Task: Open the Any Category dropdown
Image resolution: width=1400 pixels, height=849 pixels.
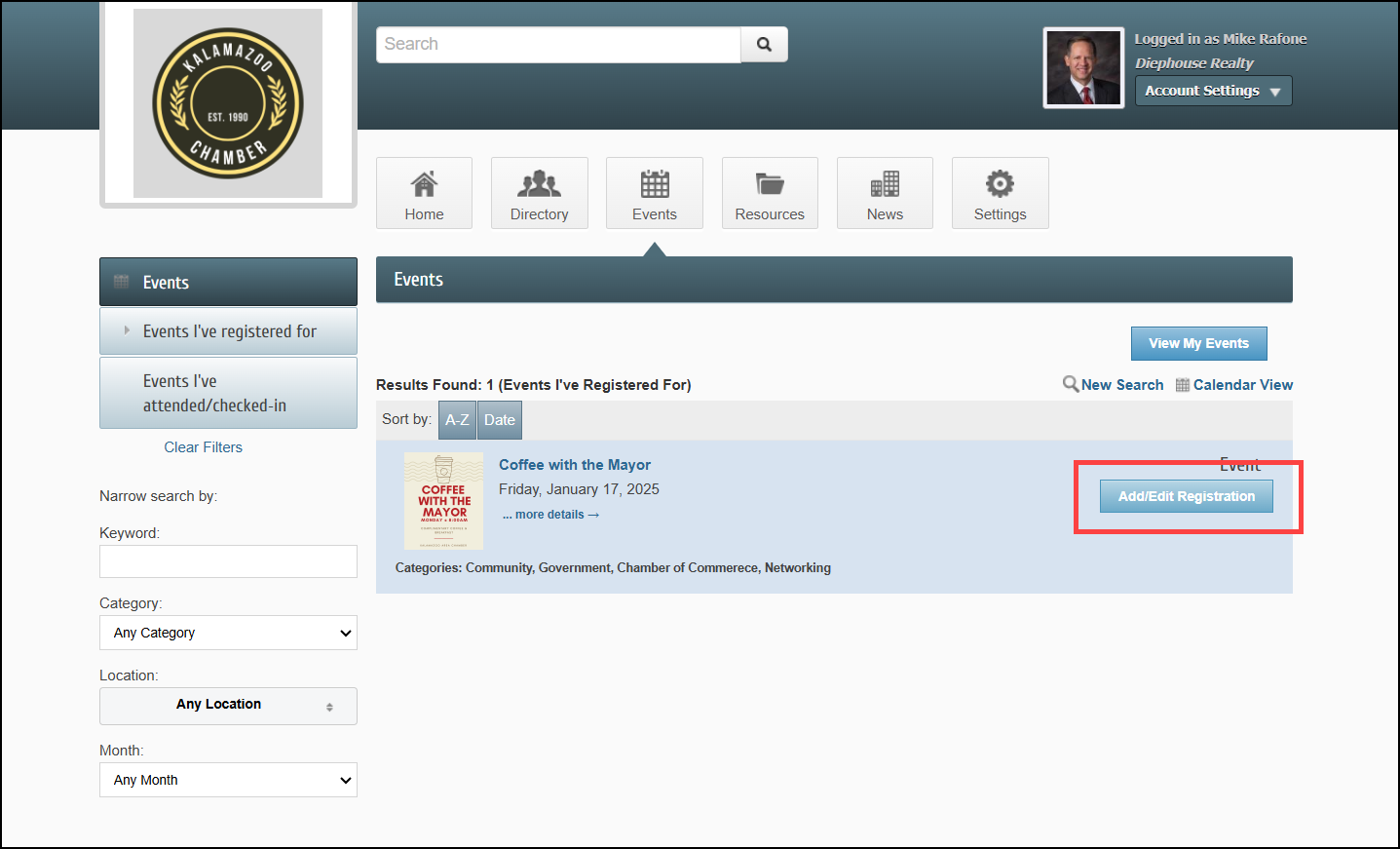Action: pos(228,633)
